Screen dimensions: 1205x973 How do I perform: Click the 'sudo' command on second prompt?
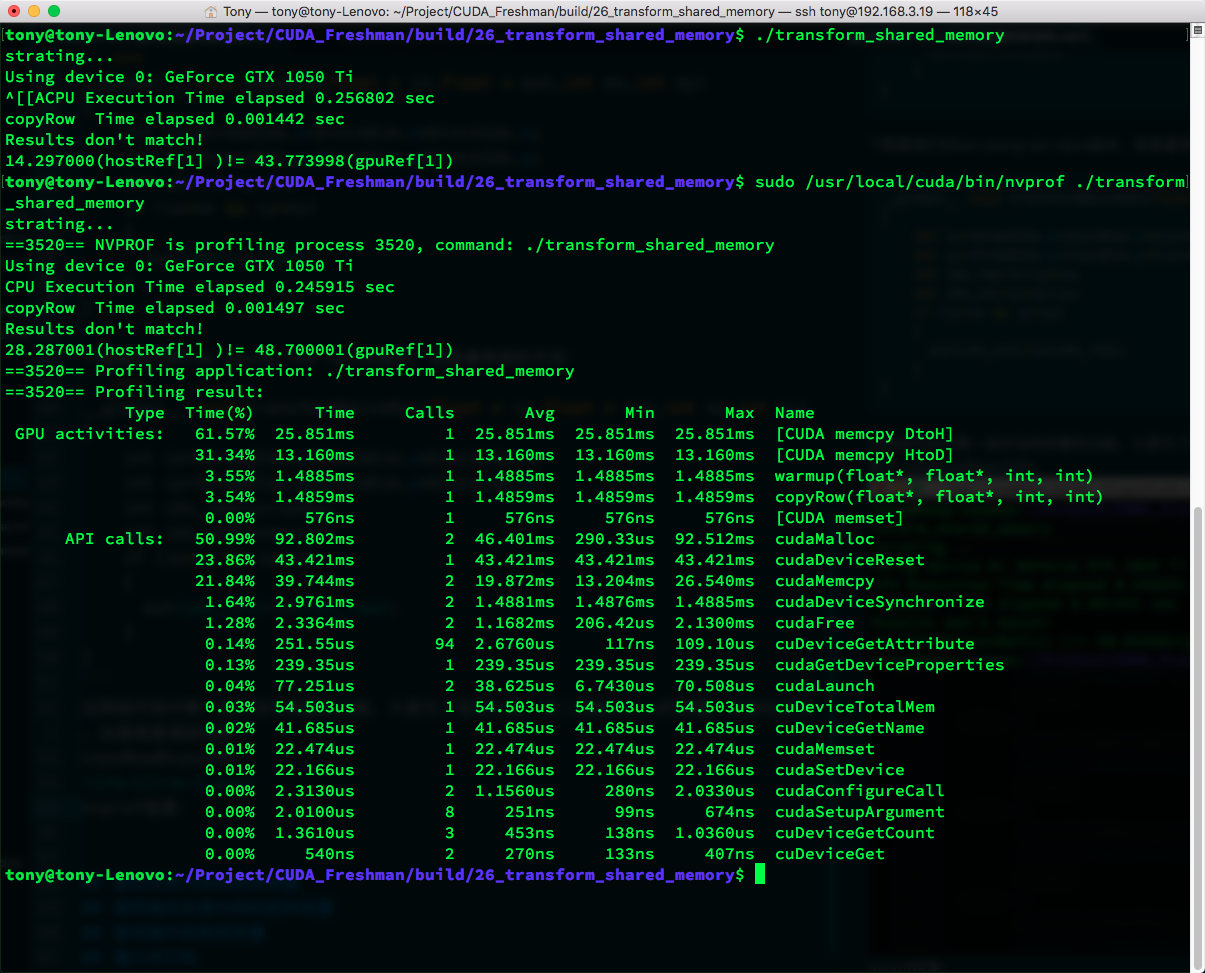774,182
